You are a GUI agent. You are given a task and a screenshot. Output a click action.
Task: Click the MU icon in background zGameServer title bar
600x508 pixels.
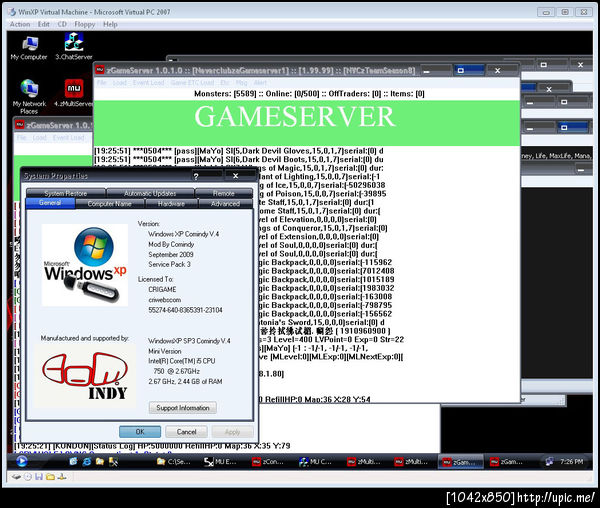[20, 125]
